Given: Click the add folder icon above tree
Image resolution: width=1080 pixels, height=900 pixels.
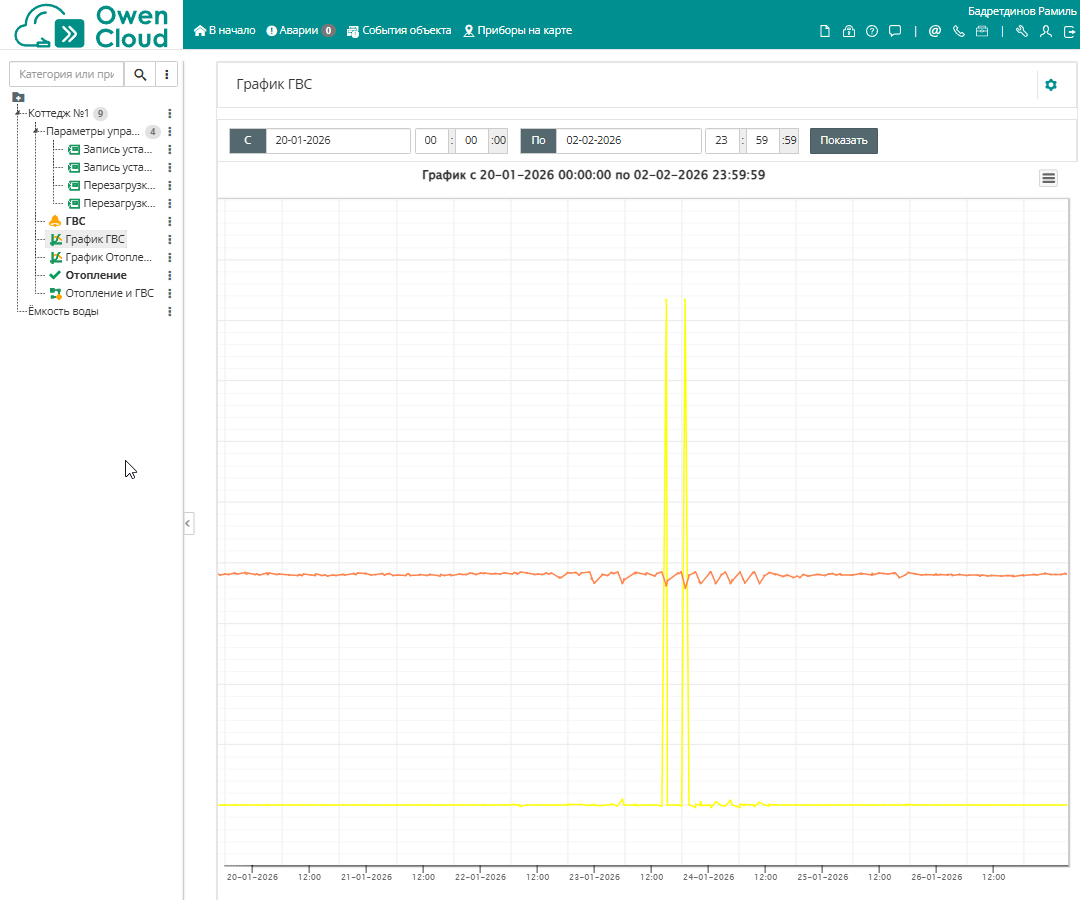Looking at the screenshot, I should tap(18, 97).
